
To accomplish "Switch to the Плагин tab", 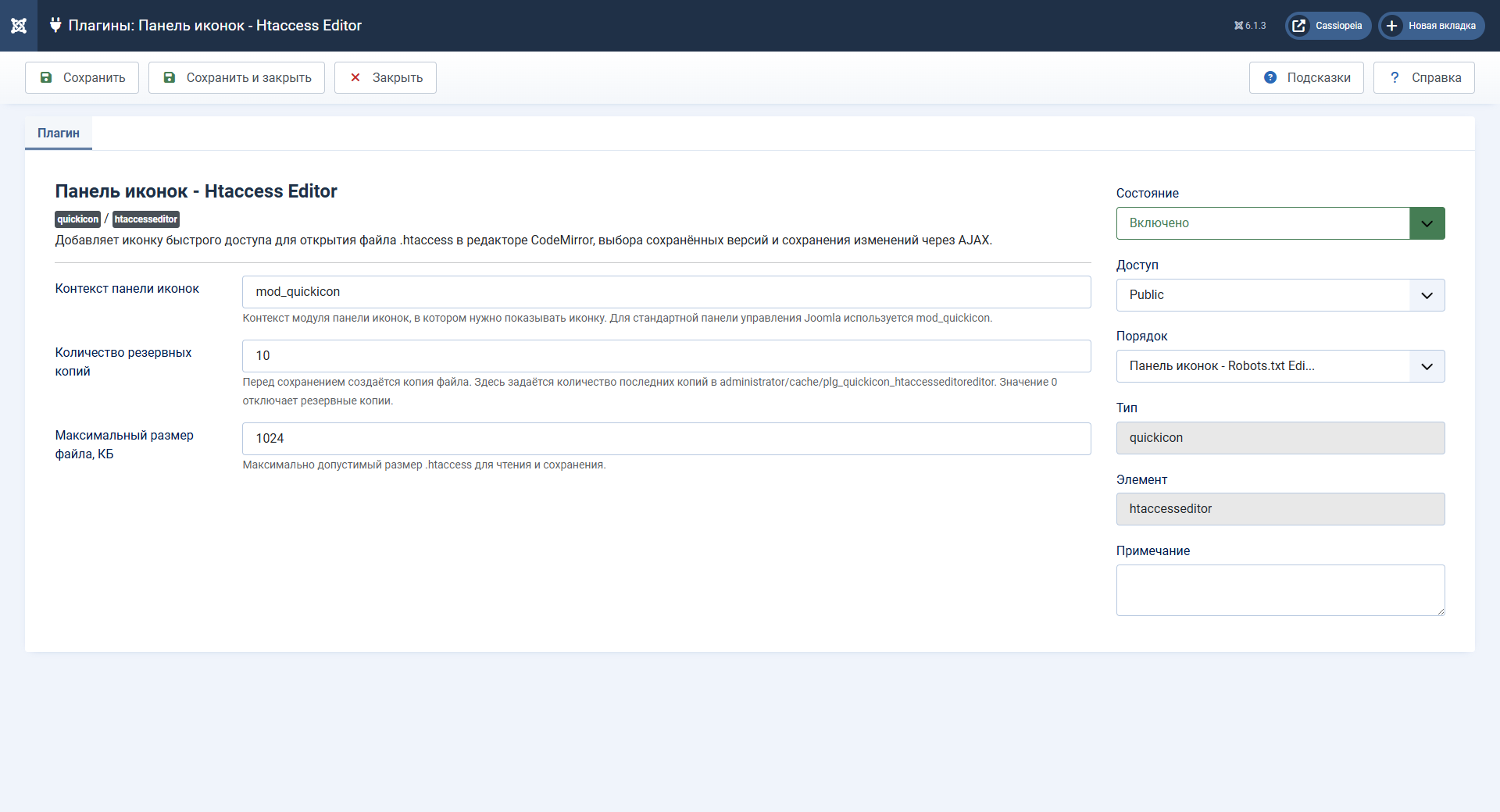I will (x=59, y=134).
